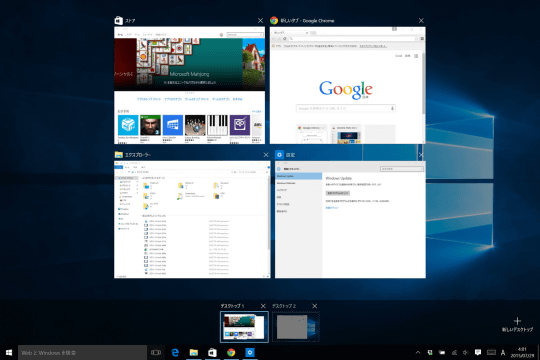This screenshot has width=540, height=360.
Task: Open Google Chrome from the taskbar
Action: click(x=231, y=352)
